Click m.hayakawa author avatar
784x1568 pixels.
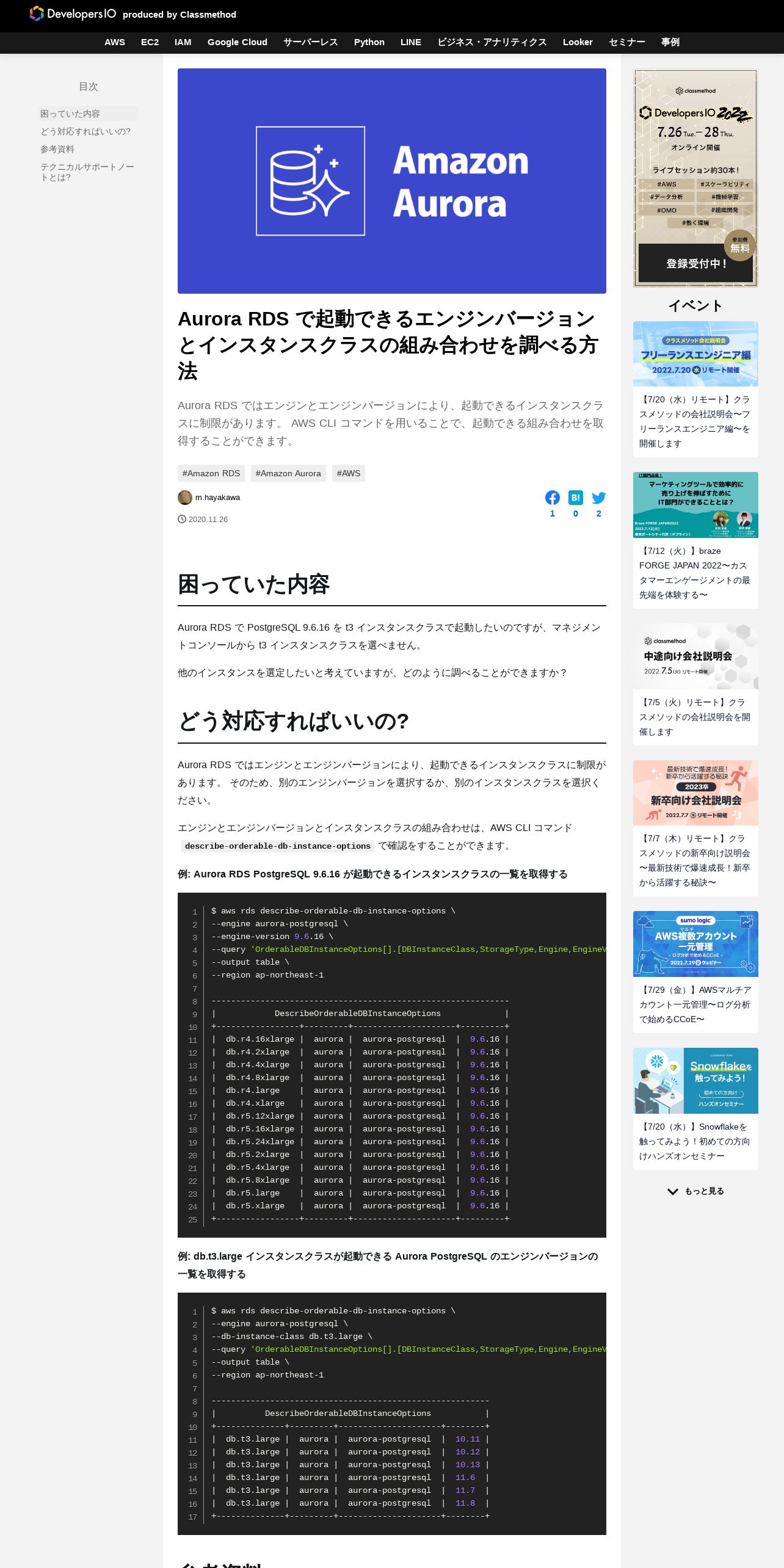coord(185,498)
